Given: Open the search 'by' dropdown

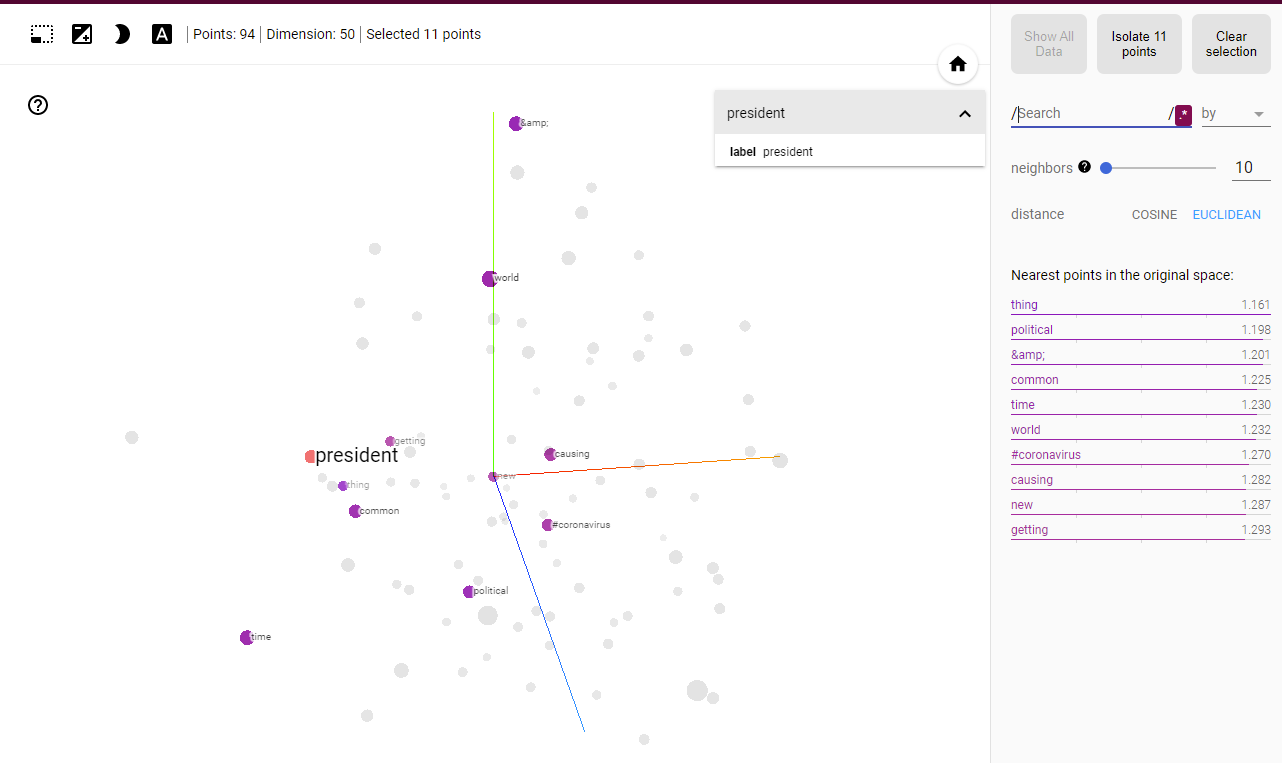Looking at the screenshot, I should [1234, 114].
